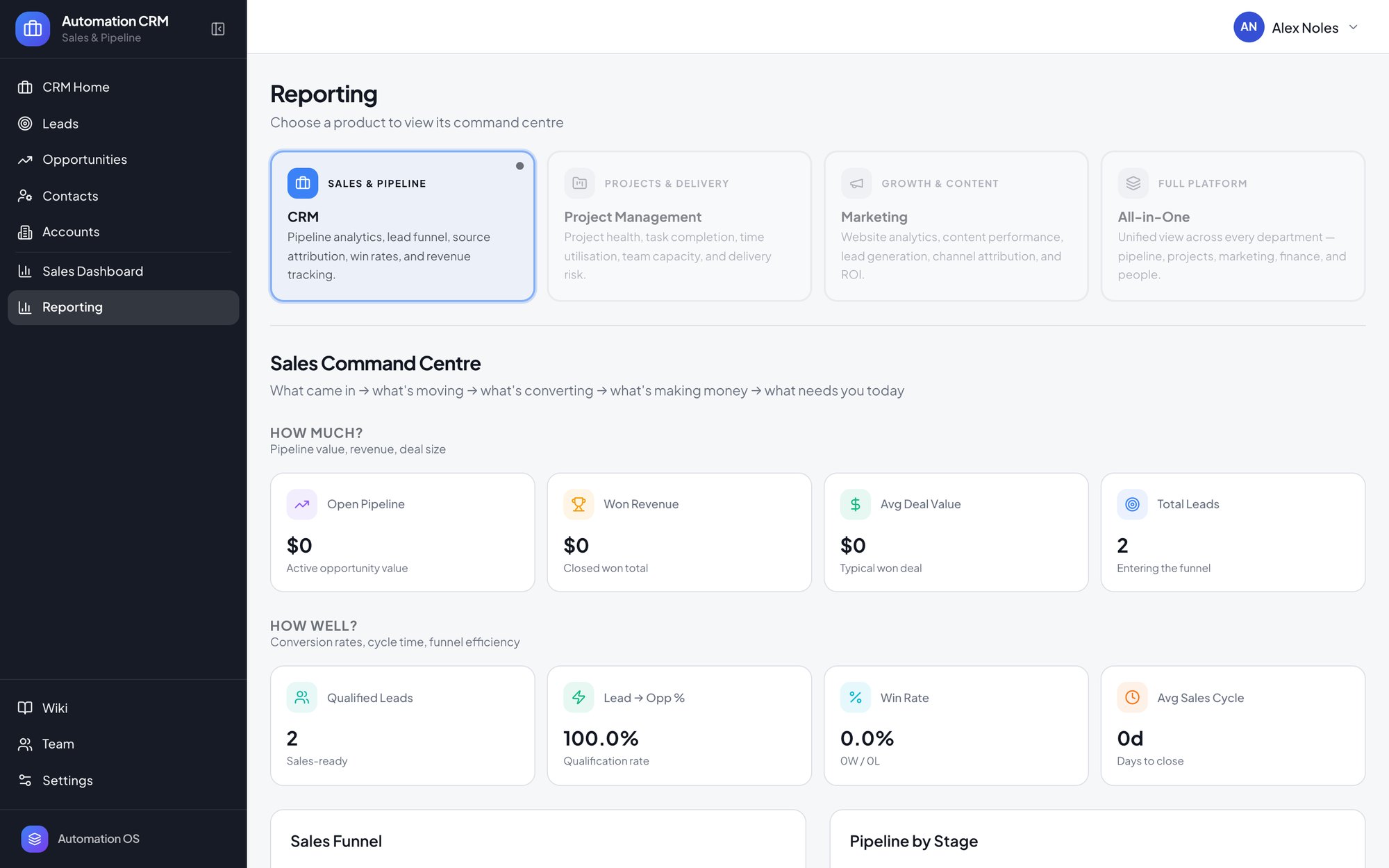The height and width of the screenshot is (868, 1389).
Task: Expand the Alex Noles account dropdown chevron
Action: click(1353, 27)
